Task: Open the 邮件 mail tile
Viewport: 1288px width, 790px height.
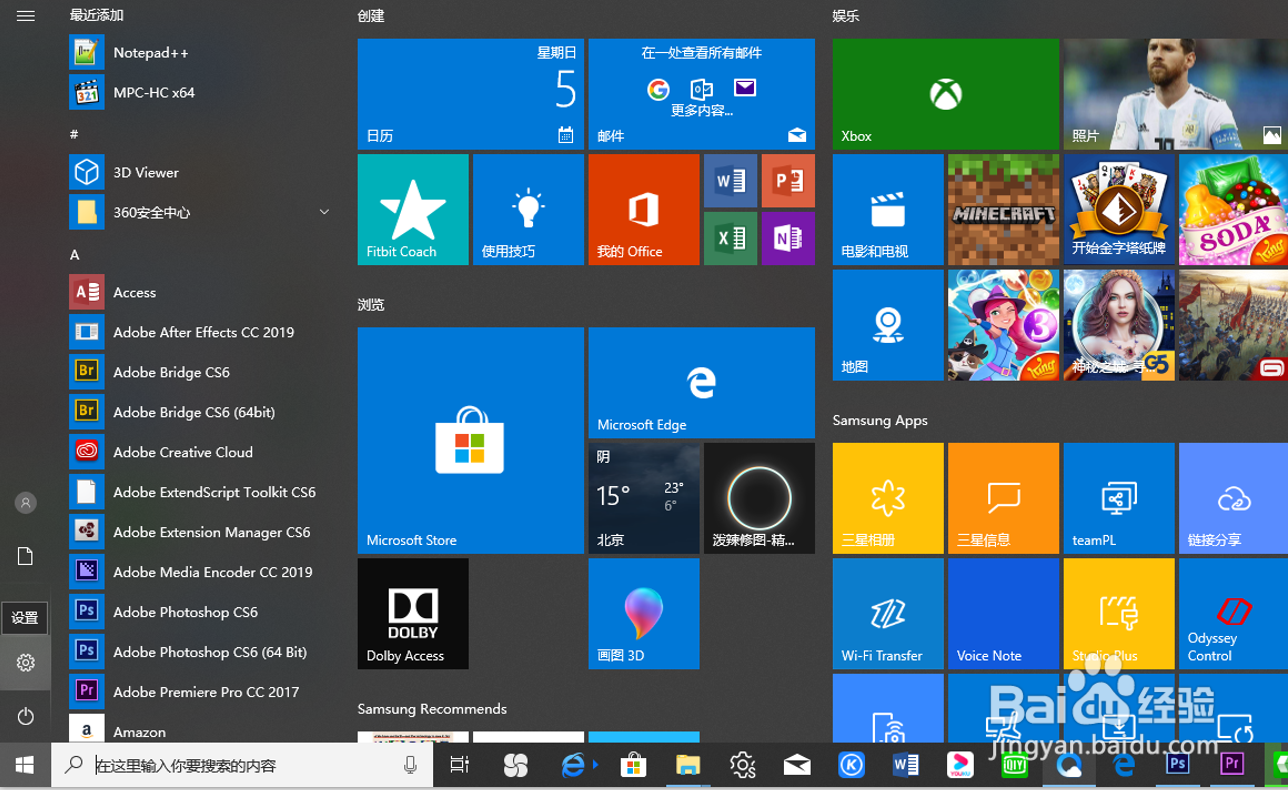Action: click(x=701, y=94)
